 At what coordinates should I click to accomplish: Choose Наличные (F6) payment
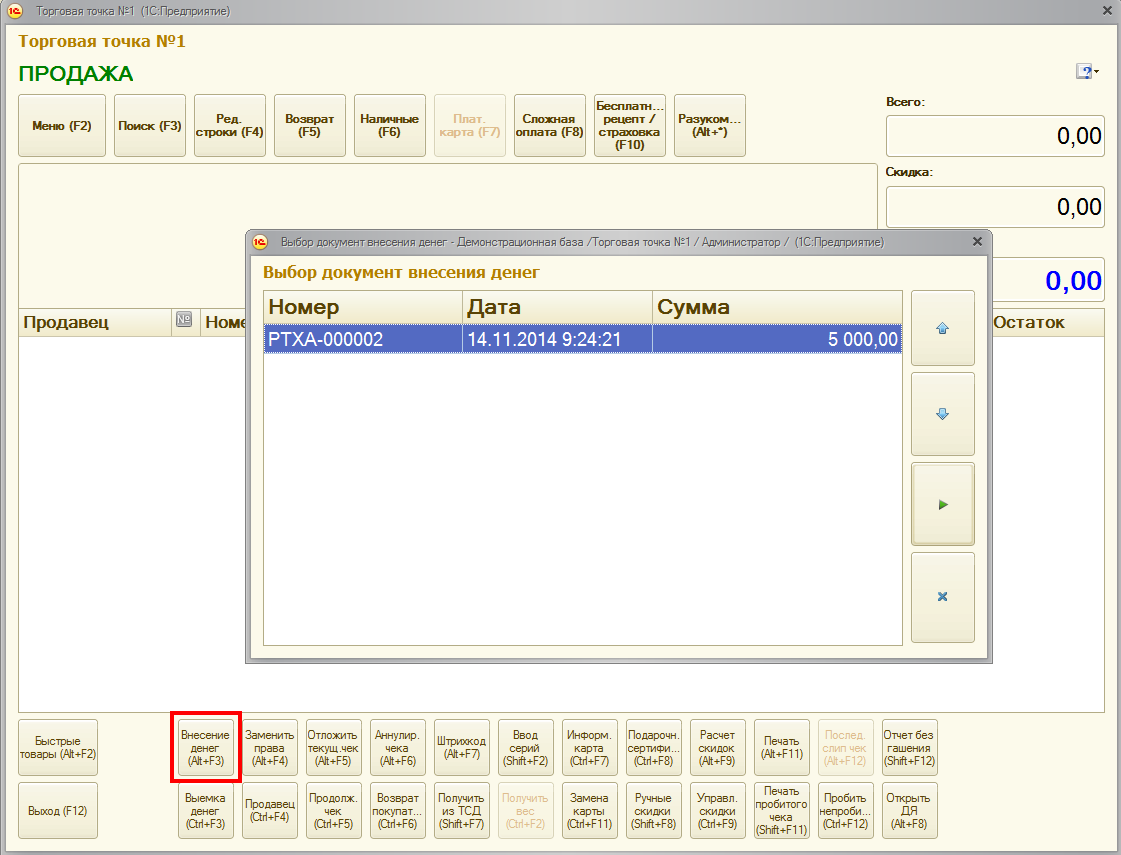click(390, 126)
